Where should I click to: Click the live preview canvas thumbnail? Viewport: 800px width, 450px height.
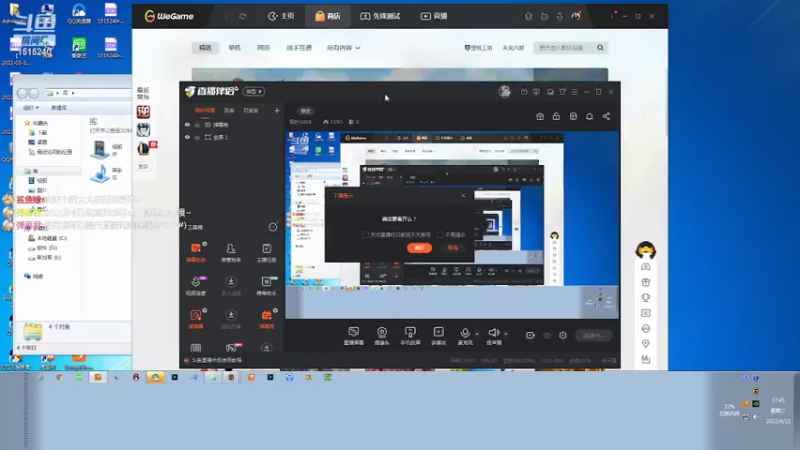[452, 224]
